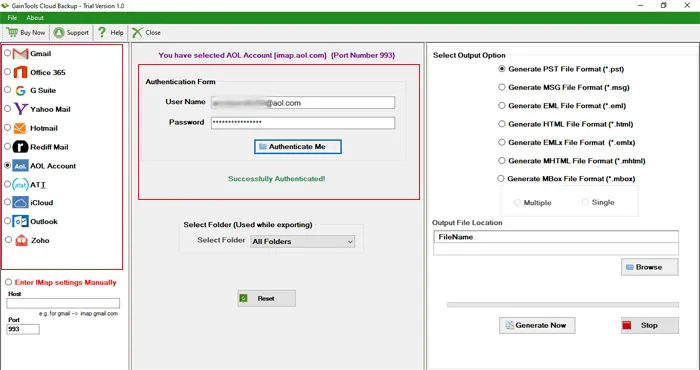Image resolution: width=700 pixels, height=370 pixels.
Task: Click the Close toolbar label
Action: point(153,33)
